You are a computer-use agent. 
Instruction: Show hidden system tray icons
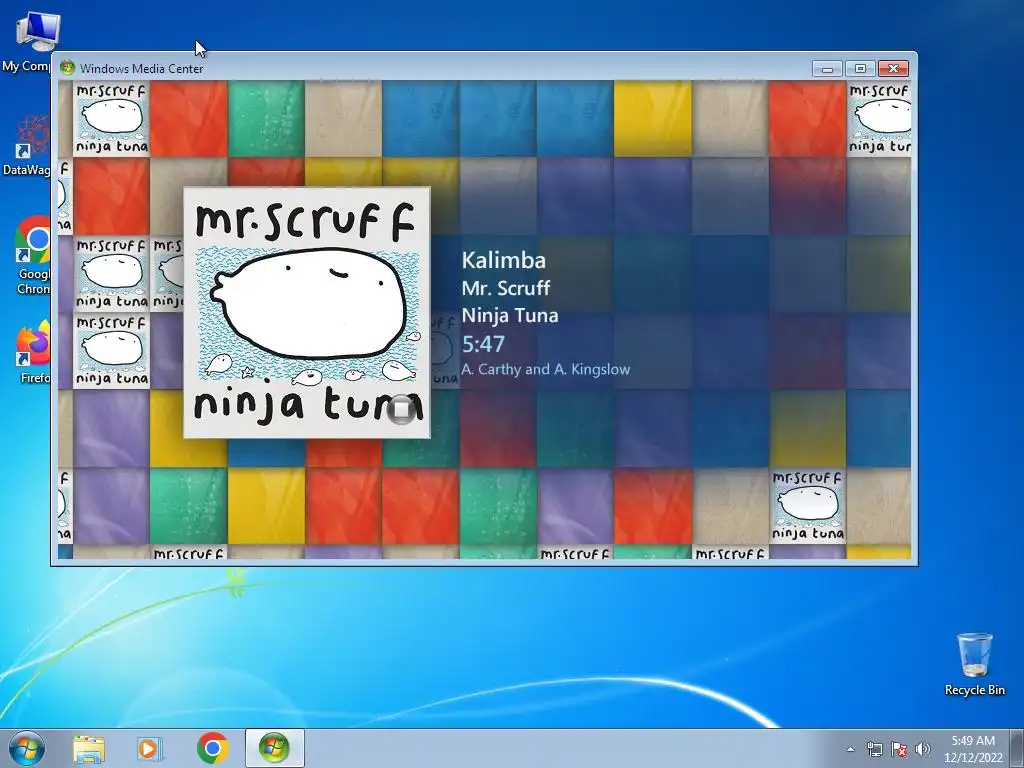click(850, 749)
